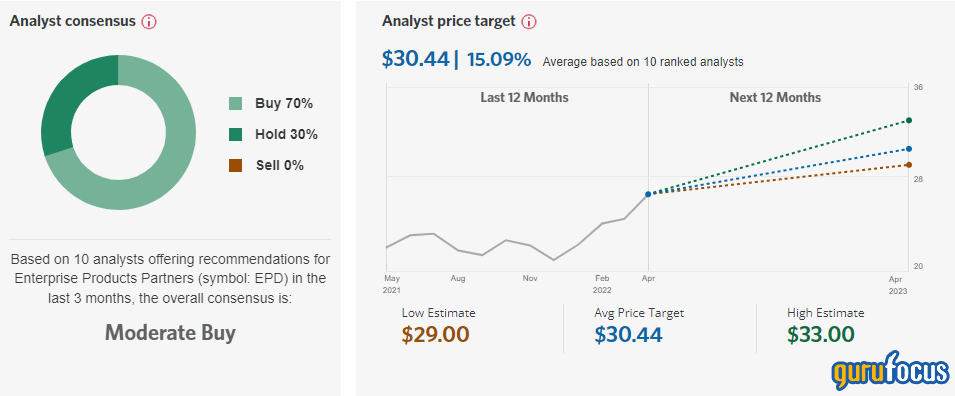Screen dimensions: 955x396
Task: Click the Hold 30% legend swatch
Action: 236,135
